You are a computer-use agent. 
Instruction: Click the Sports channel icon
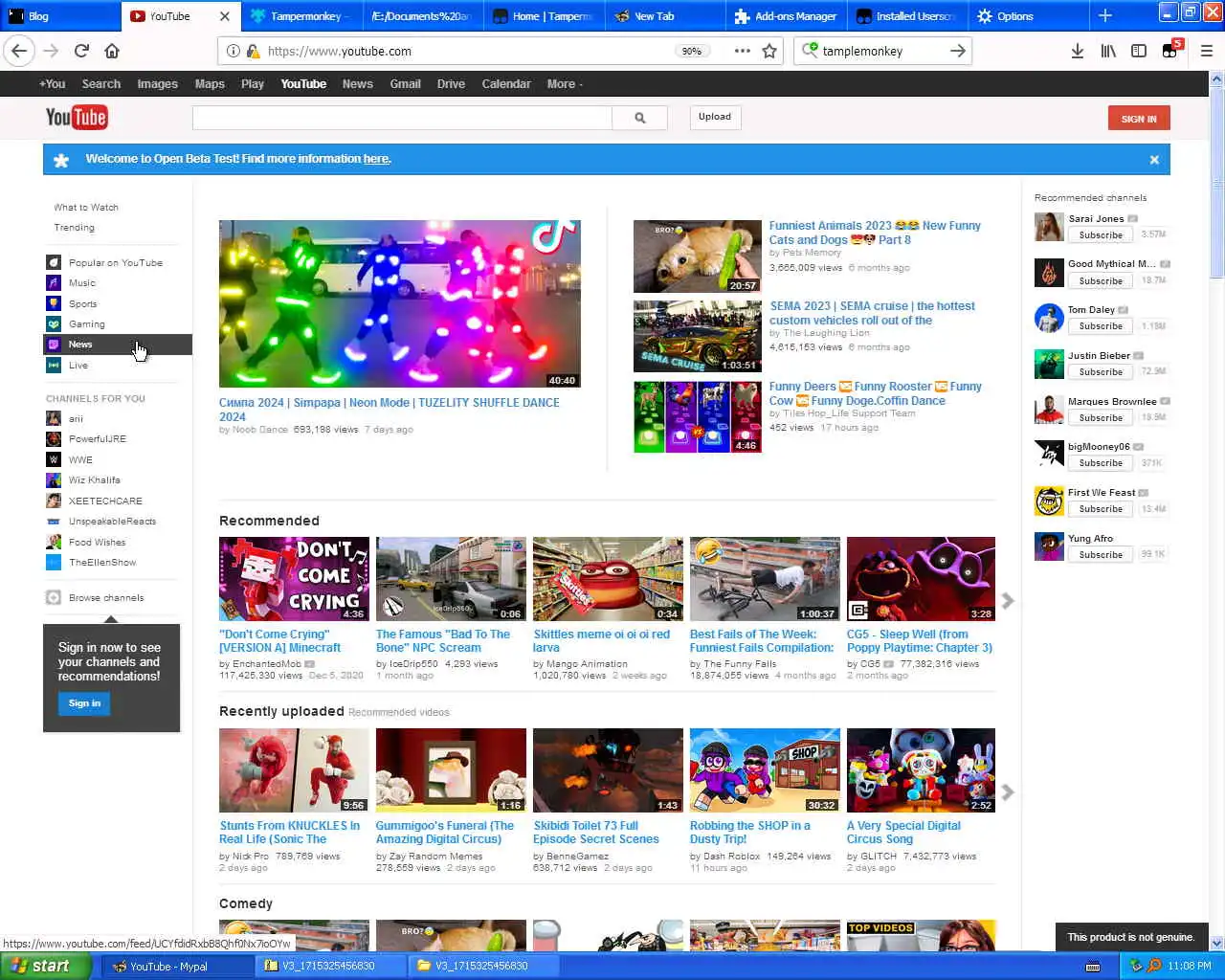click(x=54, y=303)
